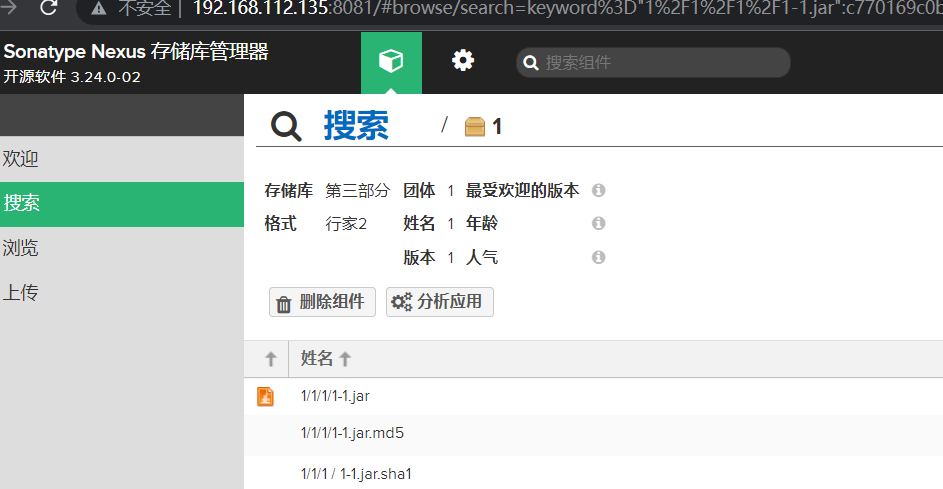Click the orange jar file icon
This screenshot has height=489, width=943.
coord(265,396)
